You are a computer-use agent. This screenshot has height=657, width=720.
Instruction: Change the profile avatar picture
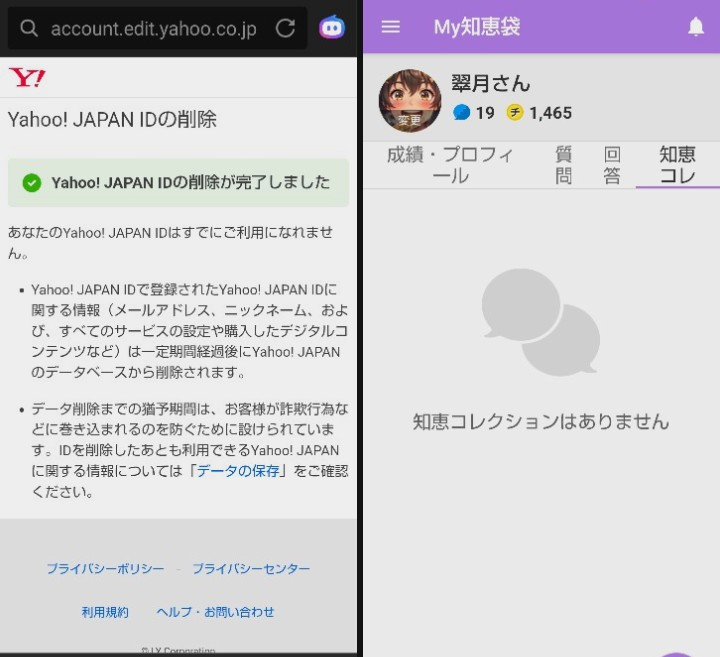tap(410, 101)
